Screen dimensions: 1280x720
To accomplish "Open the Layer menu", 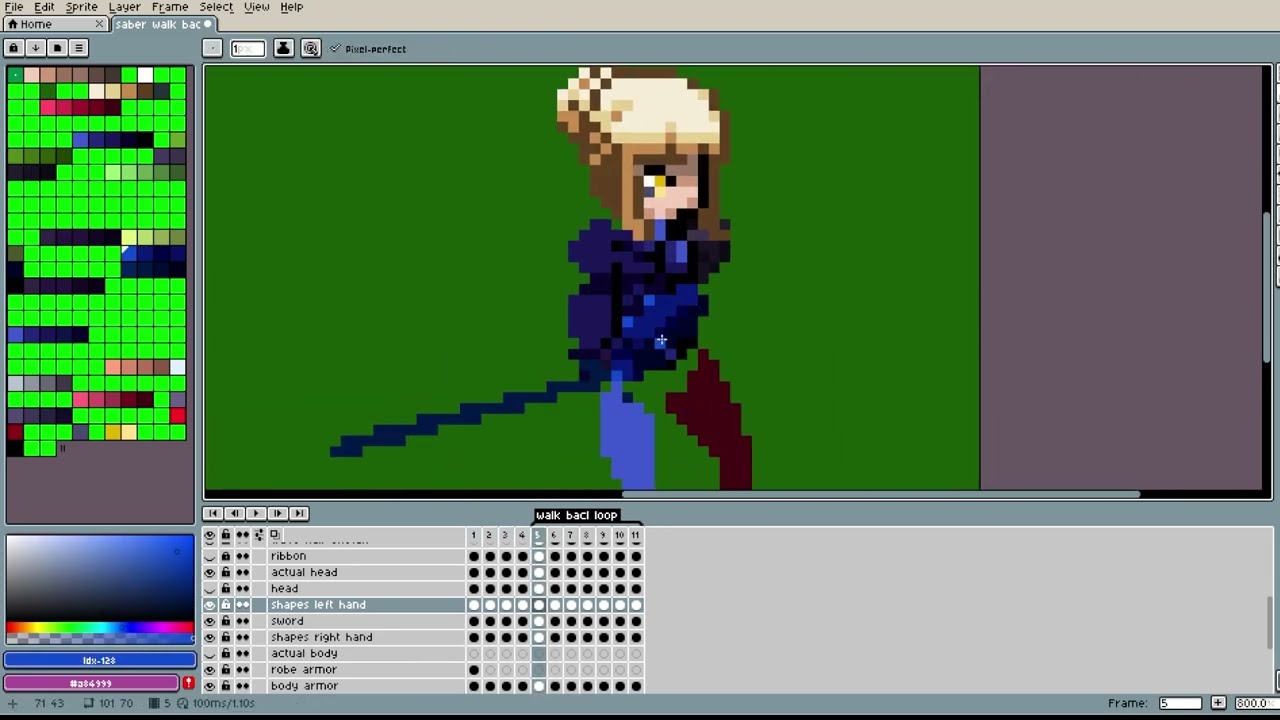I will pyautogui.click(x=124, y=7).
